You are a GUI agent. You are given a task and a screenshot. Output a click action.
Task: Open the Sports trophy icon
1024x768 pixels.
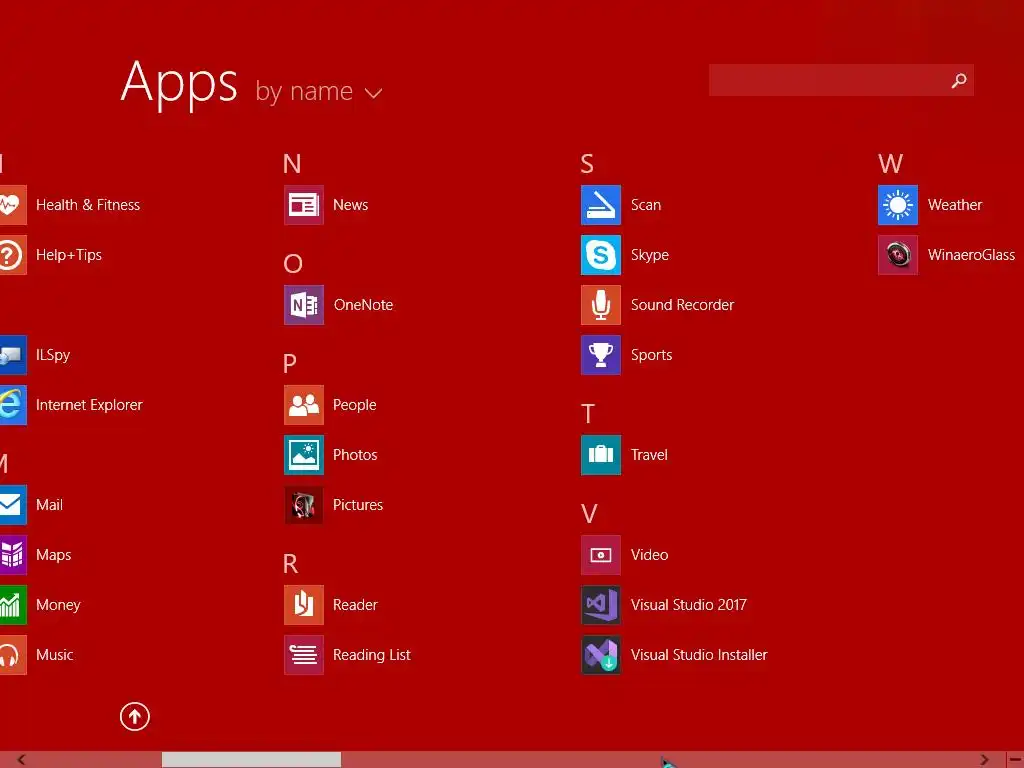[601, 355]
